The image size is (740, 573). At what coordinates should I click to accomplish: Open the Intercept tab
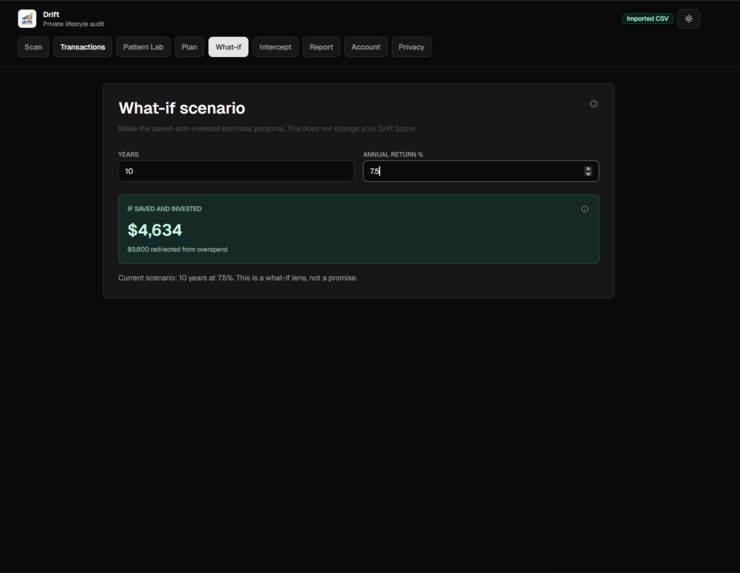point(275,47)
